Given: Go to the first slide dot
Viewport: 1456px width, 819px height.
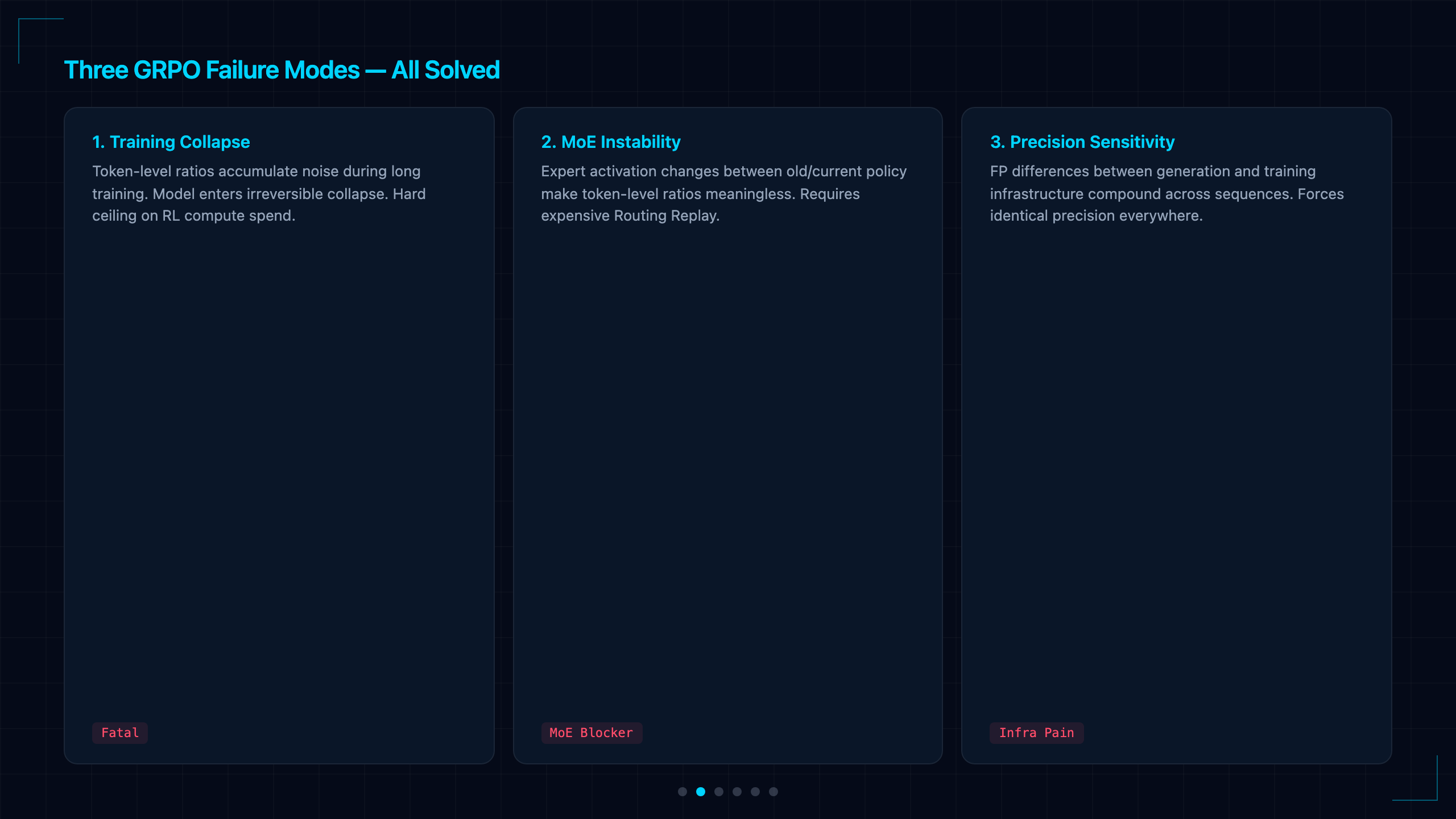Looking at the screenshot, I should click(682, 792).
